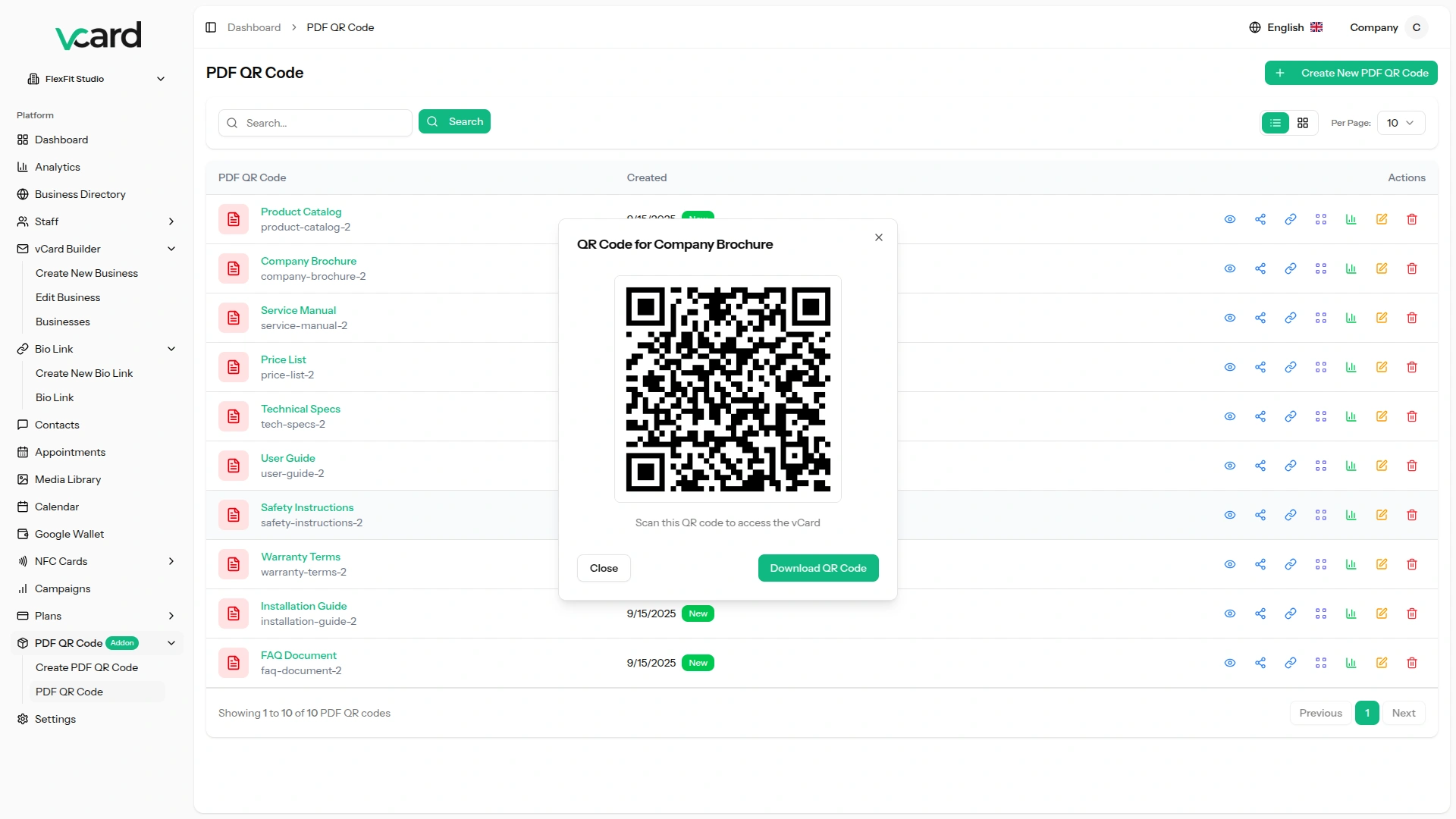Click the Close button in dialog
1456x819 pixels.
tap(604, 568)
